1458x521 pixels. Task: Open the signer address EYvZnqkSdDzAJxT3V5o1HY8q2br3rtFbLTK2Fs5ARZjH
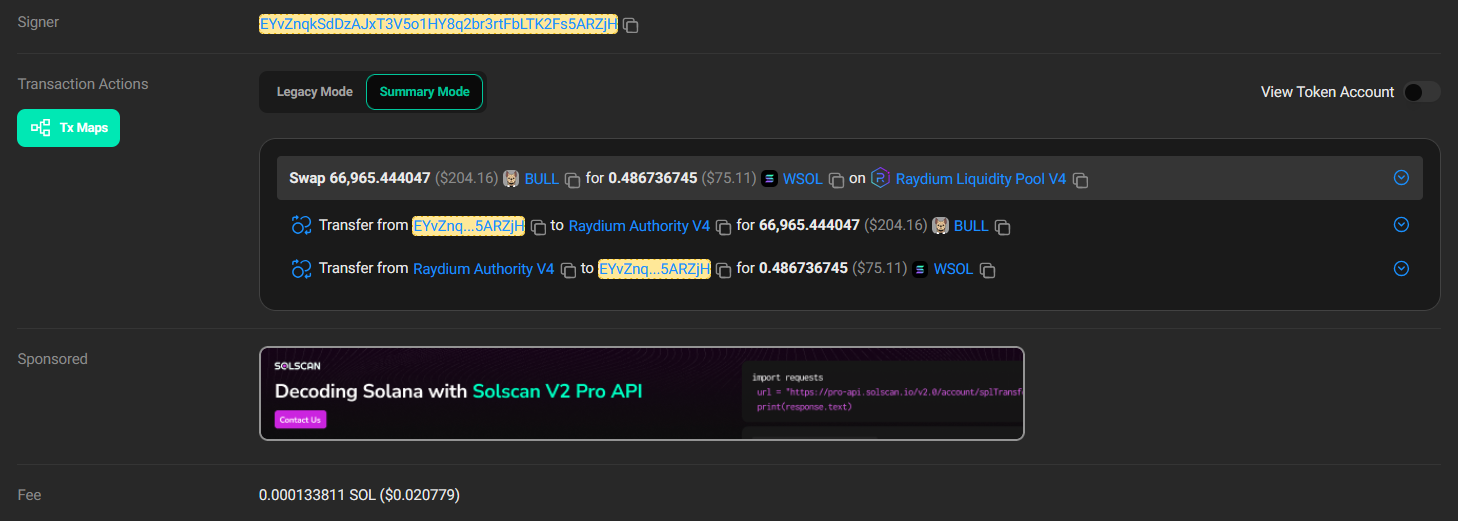[438, 24]
